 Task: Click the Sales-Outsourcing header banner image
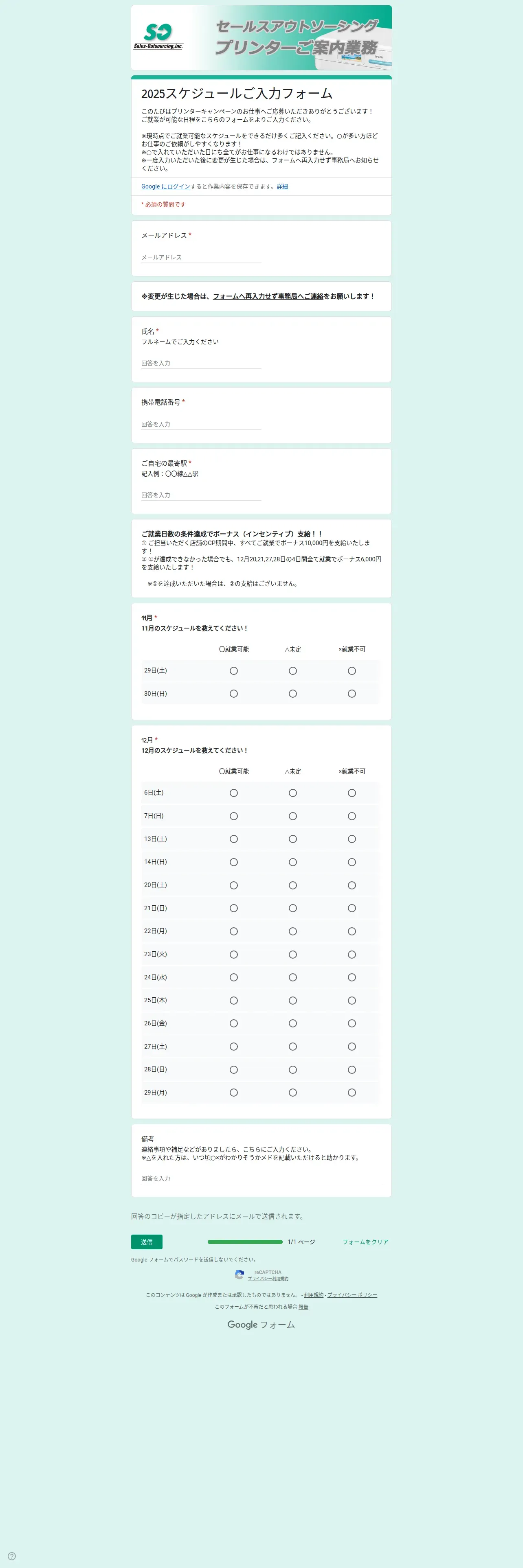pos(261,38)
